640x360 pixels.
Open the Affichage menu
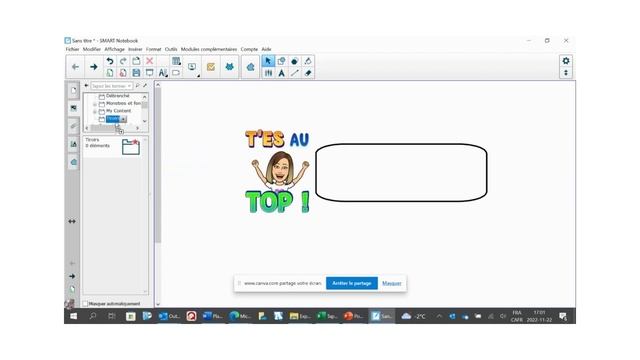pos(114,49)
